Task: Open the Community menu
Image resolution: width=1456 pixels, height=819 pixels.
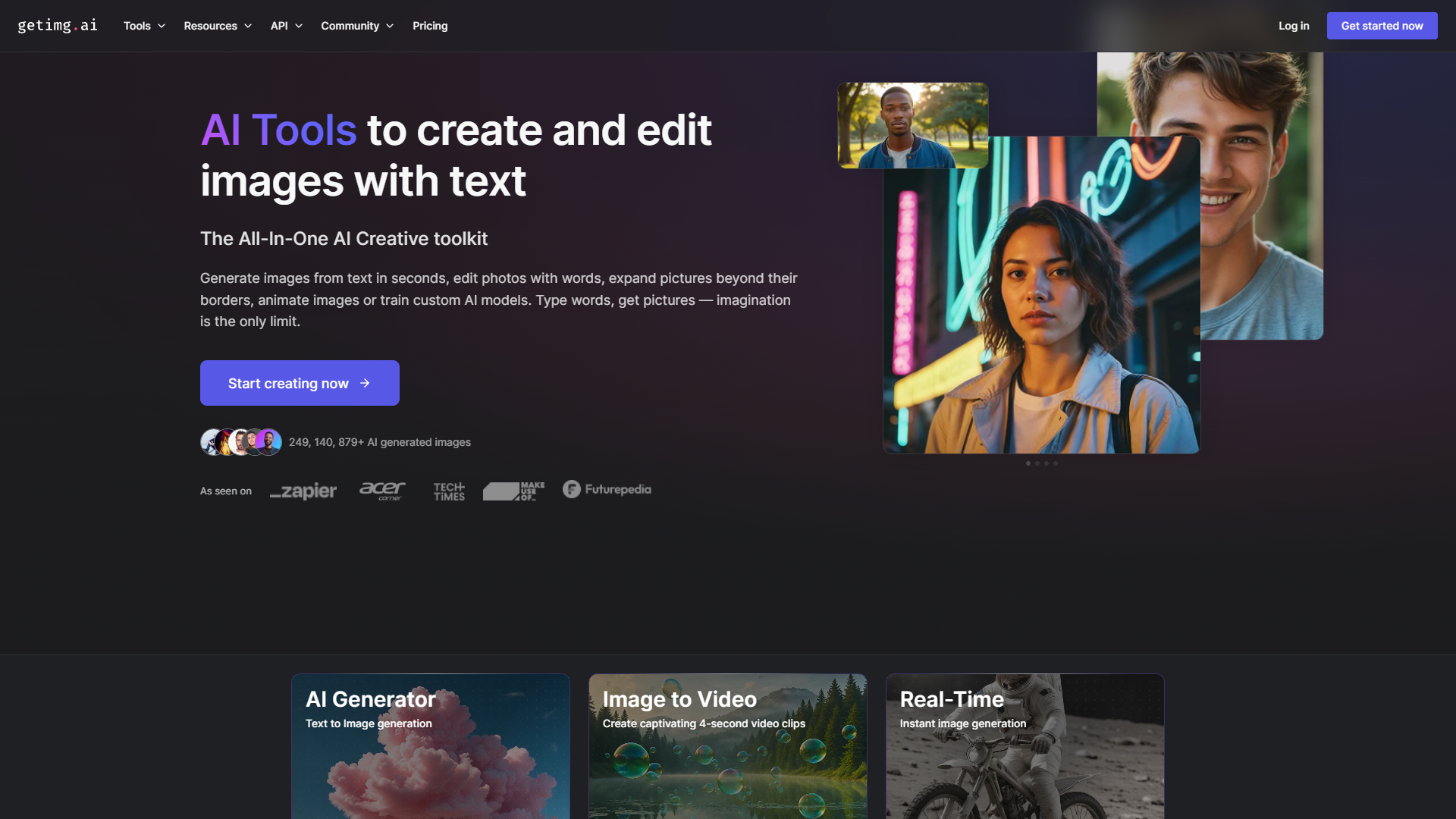Action: (356, 25)
